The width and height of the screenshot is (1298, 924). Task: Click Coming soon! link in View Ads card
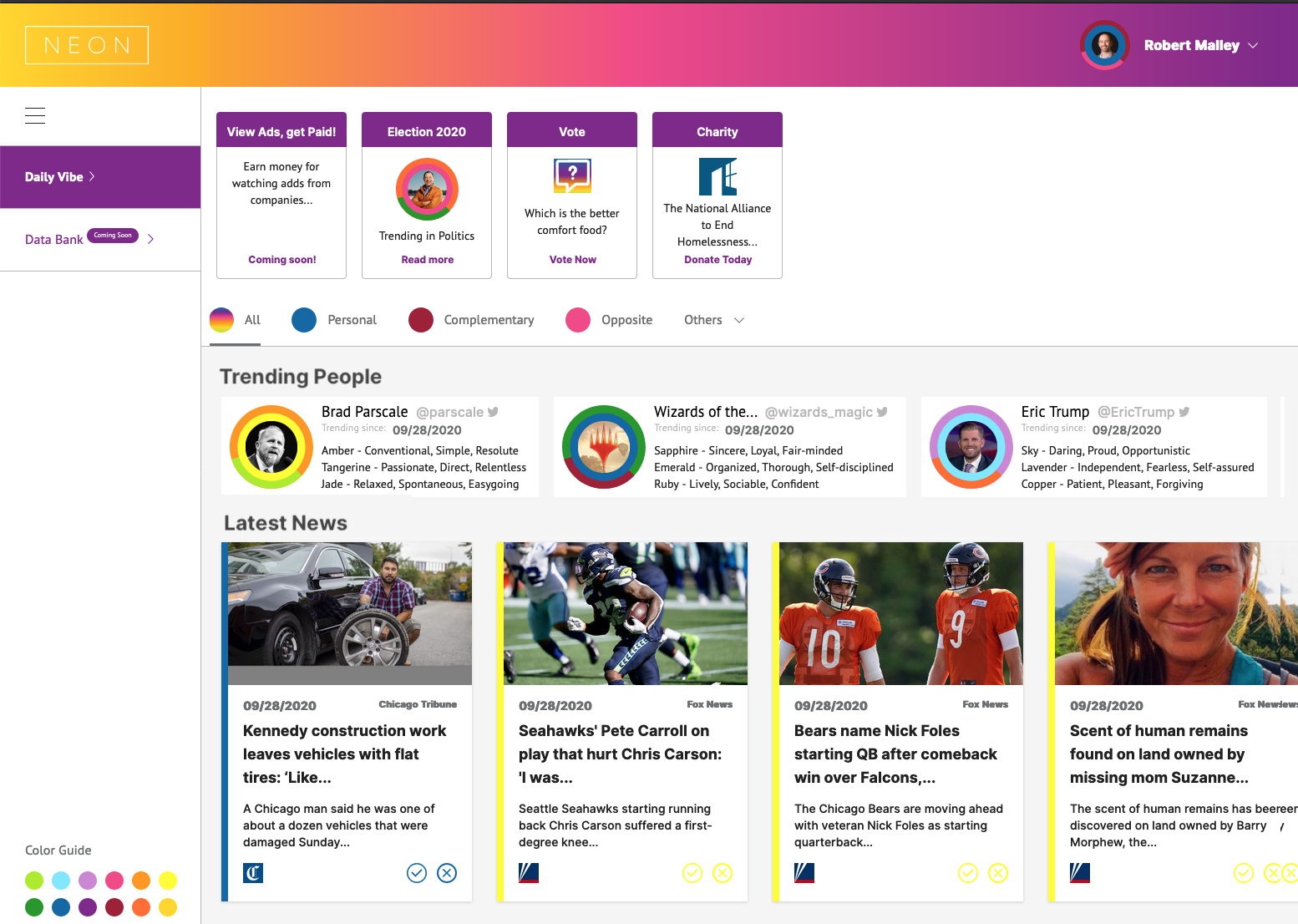(282, 260)
